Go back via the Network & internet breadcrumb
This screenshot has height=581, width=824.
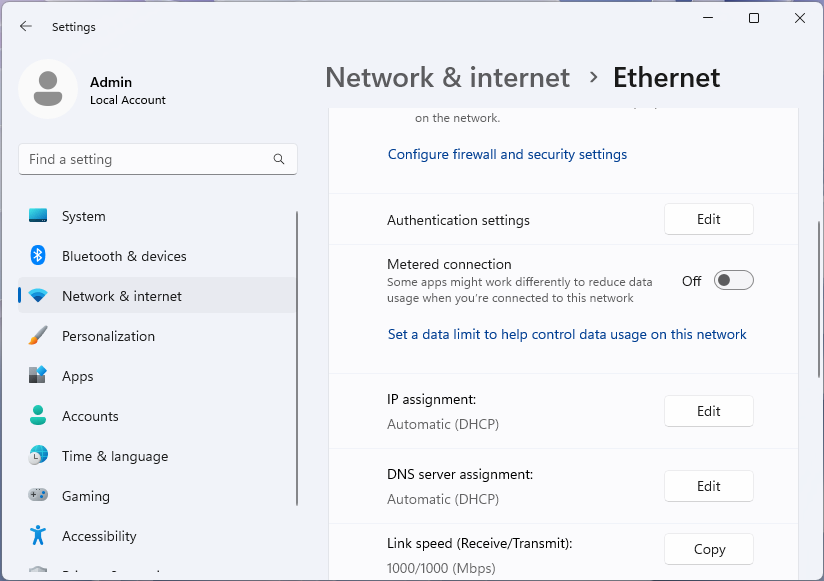pyautogui.click(x=447, y=77)
